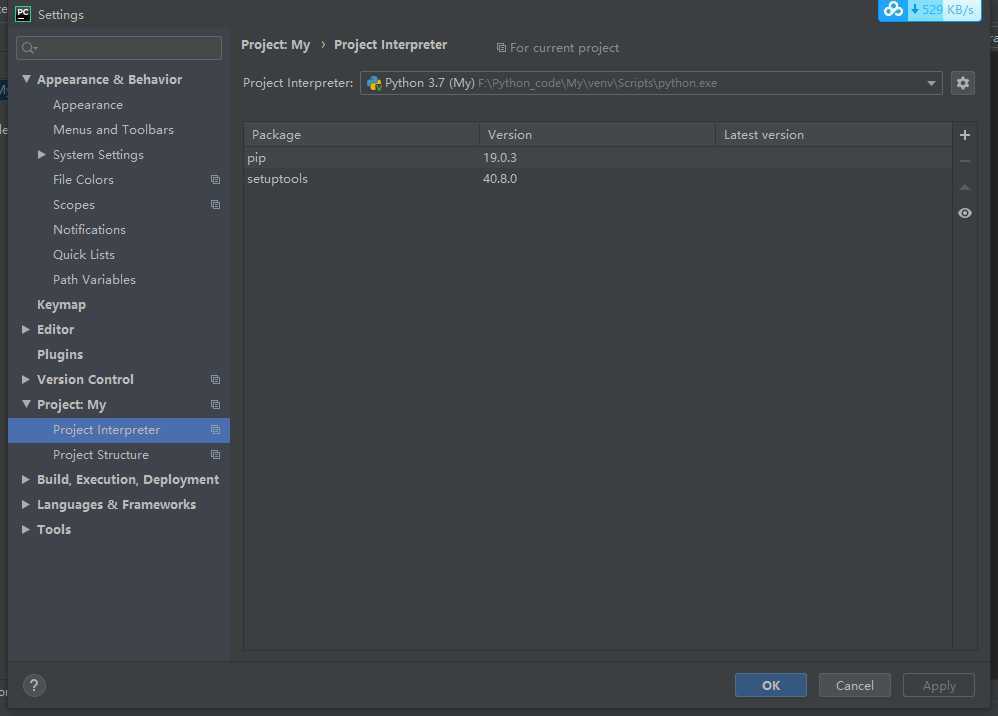The image size is (998, 716).
Task: Select Quick Lists page
Action: 84,255
